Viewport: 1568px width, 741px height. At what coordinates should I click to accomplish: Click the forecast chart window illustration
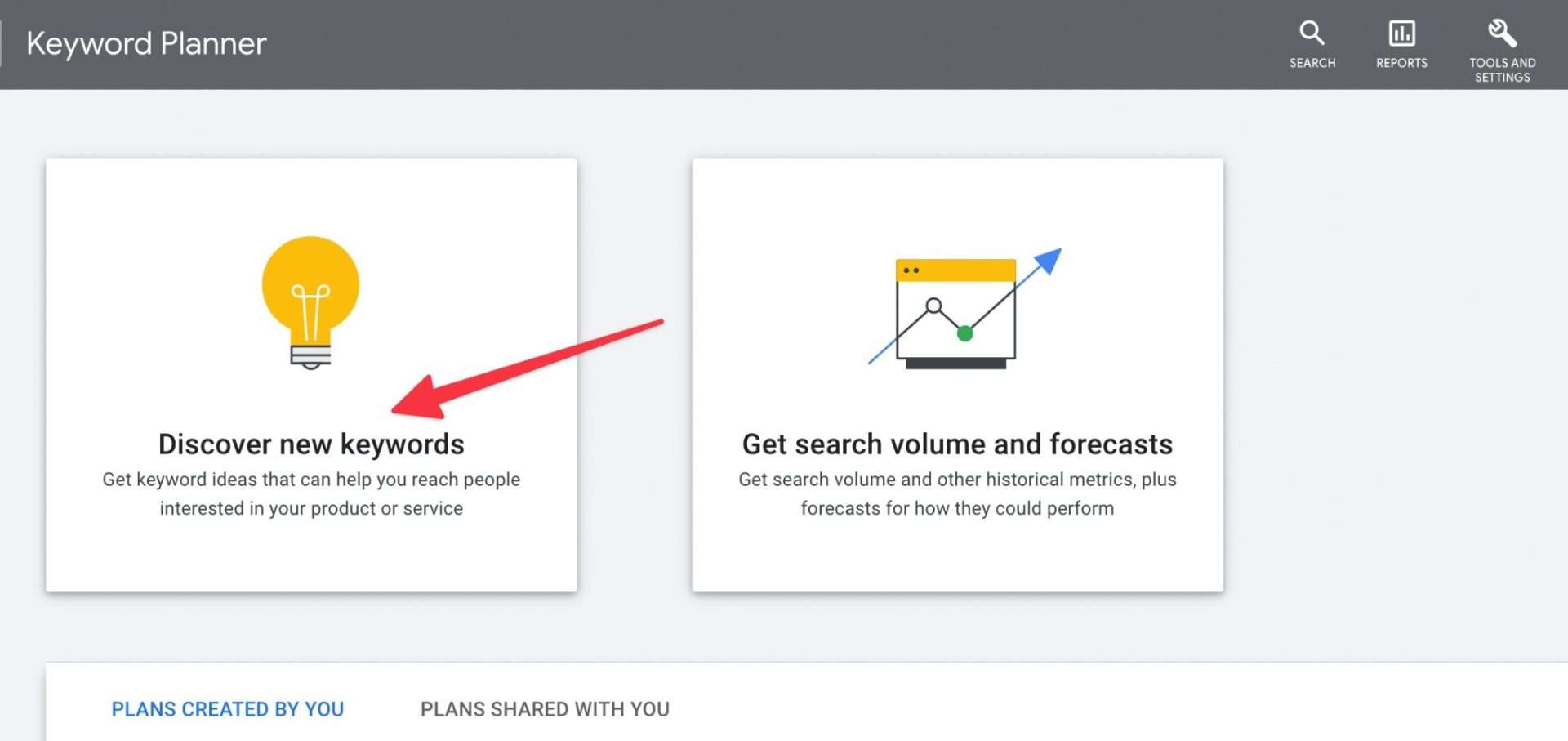[x=955, y=315]
